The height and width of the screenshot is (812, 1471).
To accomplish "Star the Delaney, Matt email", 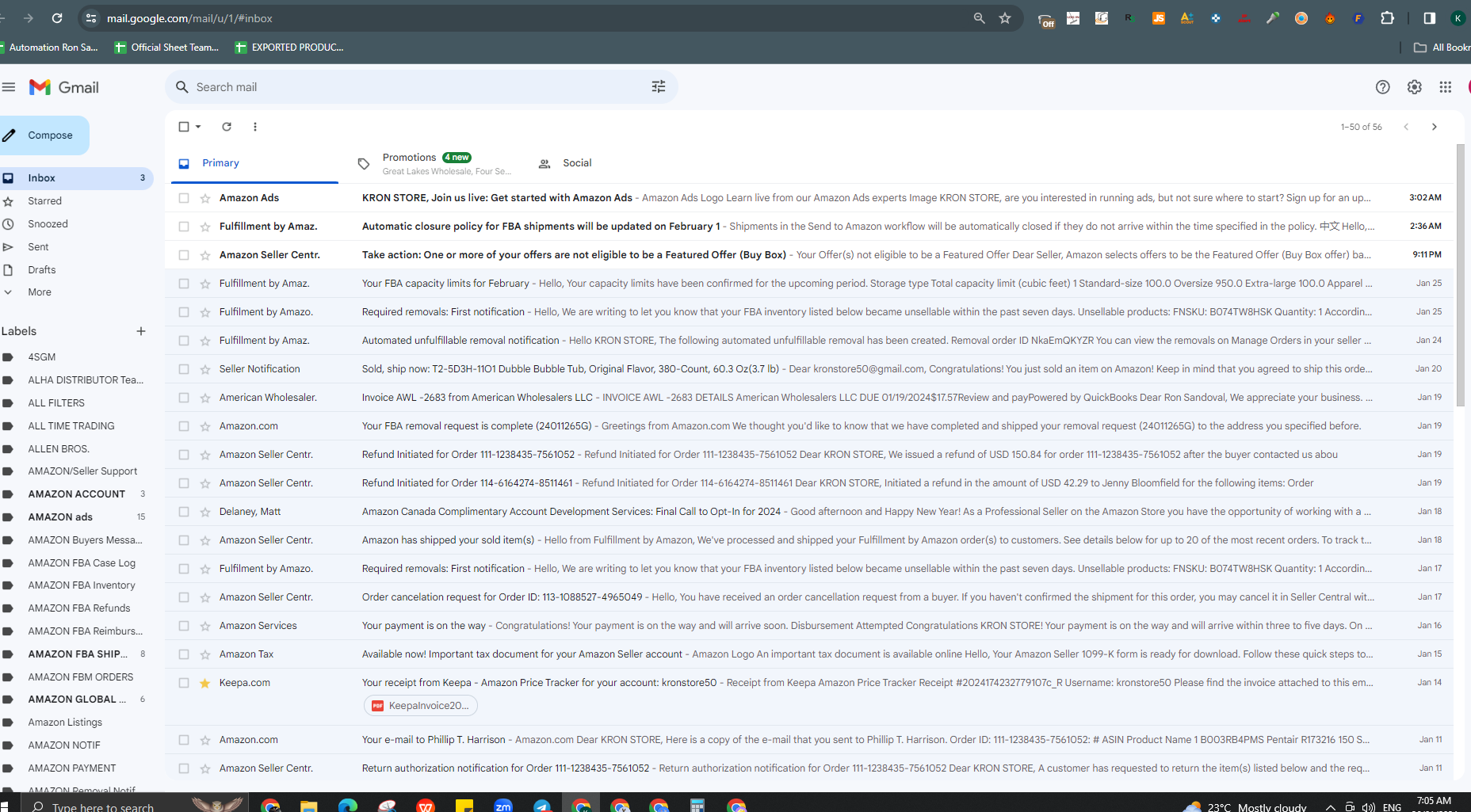I will coord(205,512).
